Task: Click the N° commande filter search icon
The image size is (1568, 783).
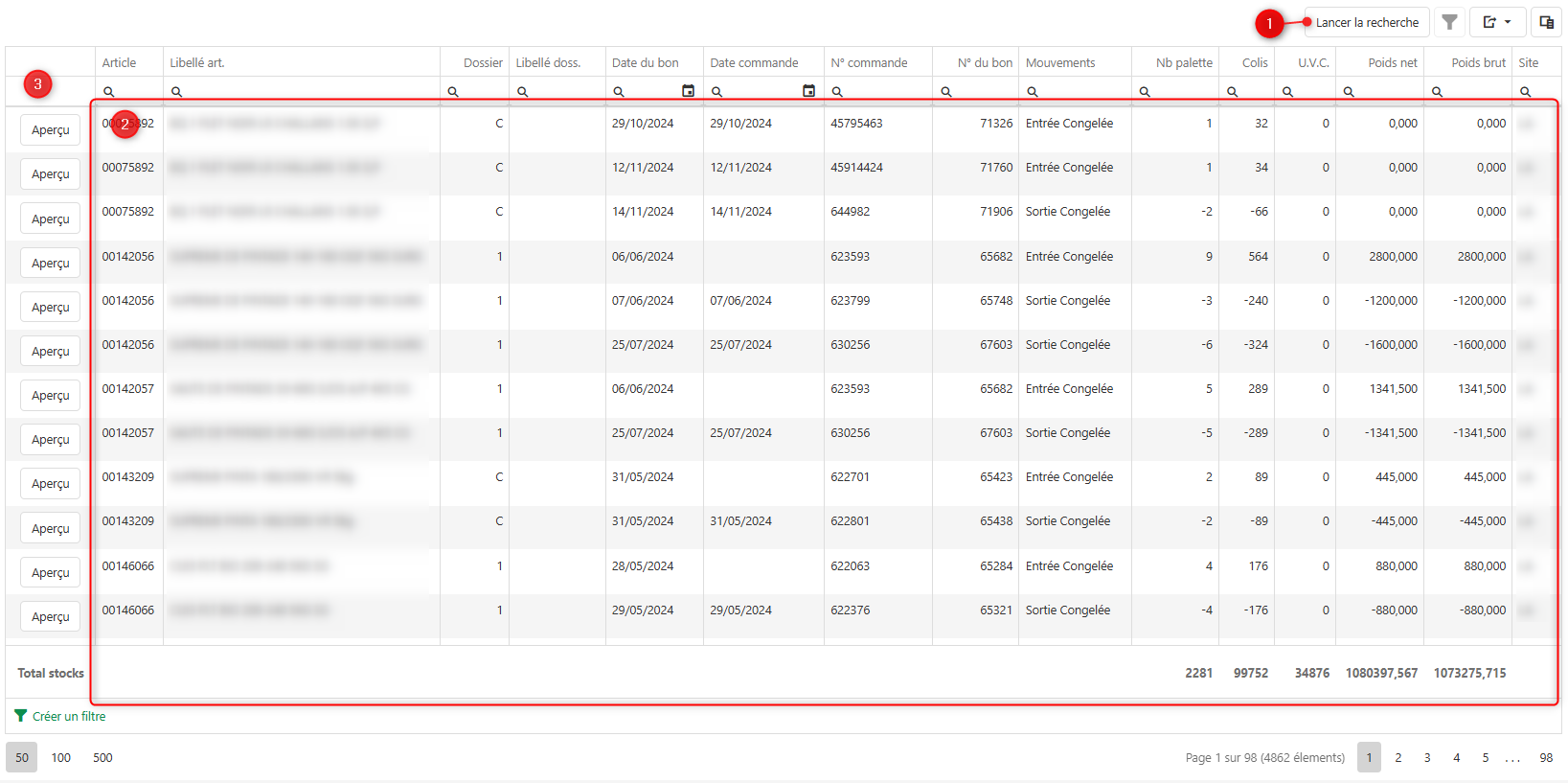Action: point(837,92)
